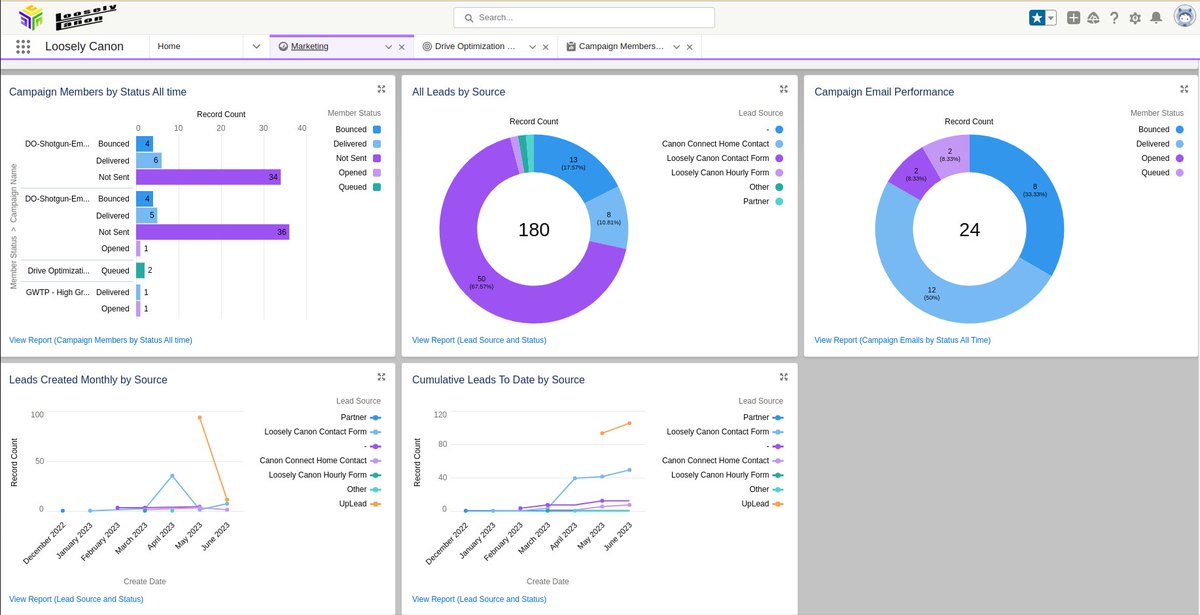This screenshot has width=1200, height=615.
Task: Open the Global Actions plus menu
Action: 1073,17
